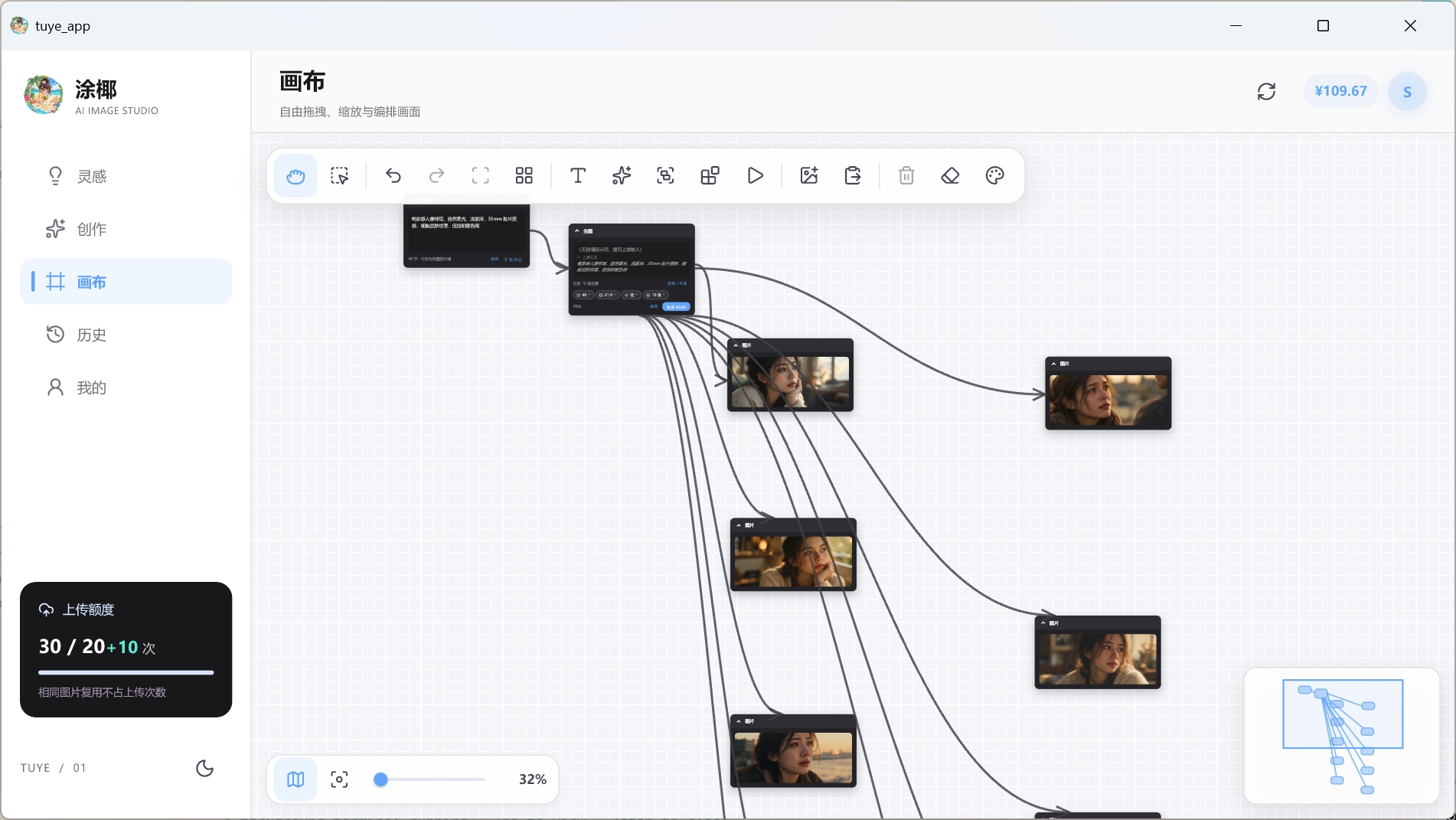Select the sunset seaside portrait thumbnail

(793, 756)
